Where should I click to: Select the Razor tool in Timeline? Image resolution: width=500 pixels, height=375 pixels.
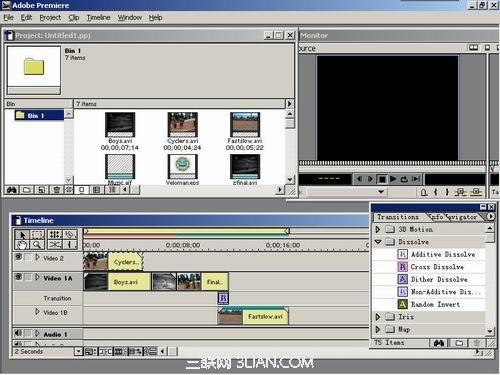pyautogui.click(x=70, y=234)
